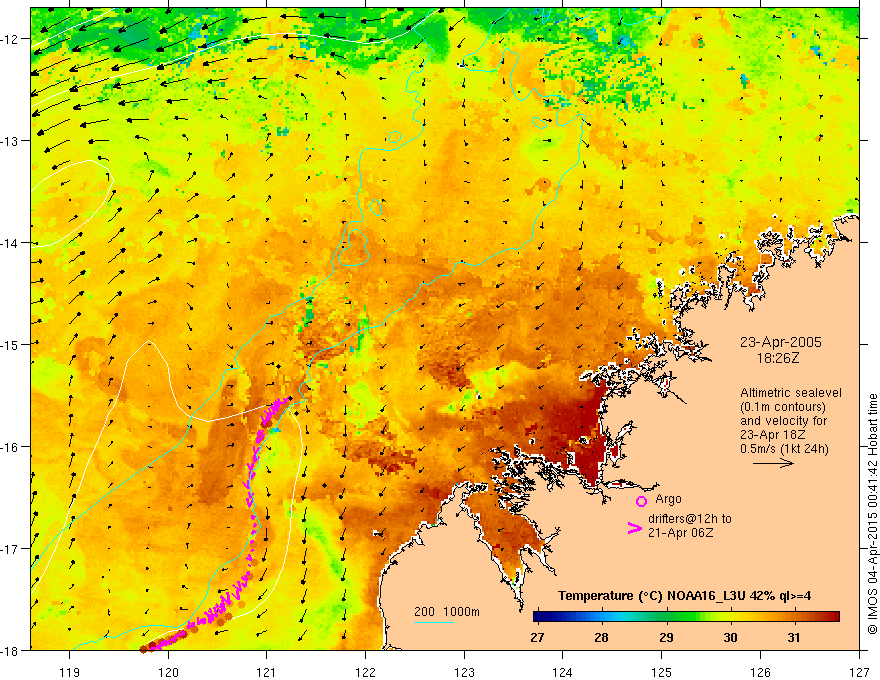Viewport: 880px width, 680px height.
Task: Click the 'Argo' legend label
Action: pyautogui.click(x=668, y=499)
